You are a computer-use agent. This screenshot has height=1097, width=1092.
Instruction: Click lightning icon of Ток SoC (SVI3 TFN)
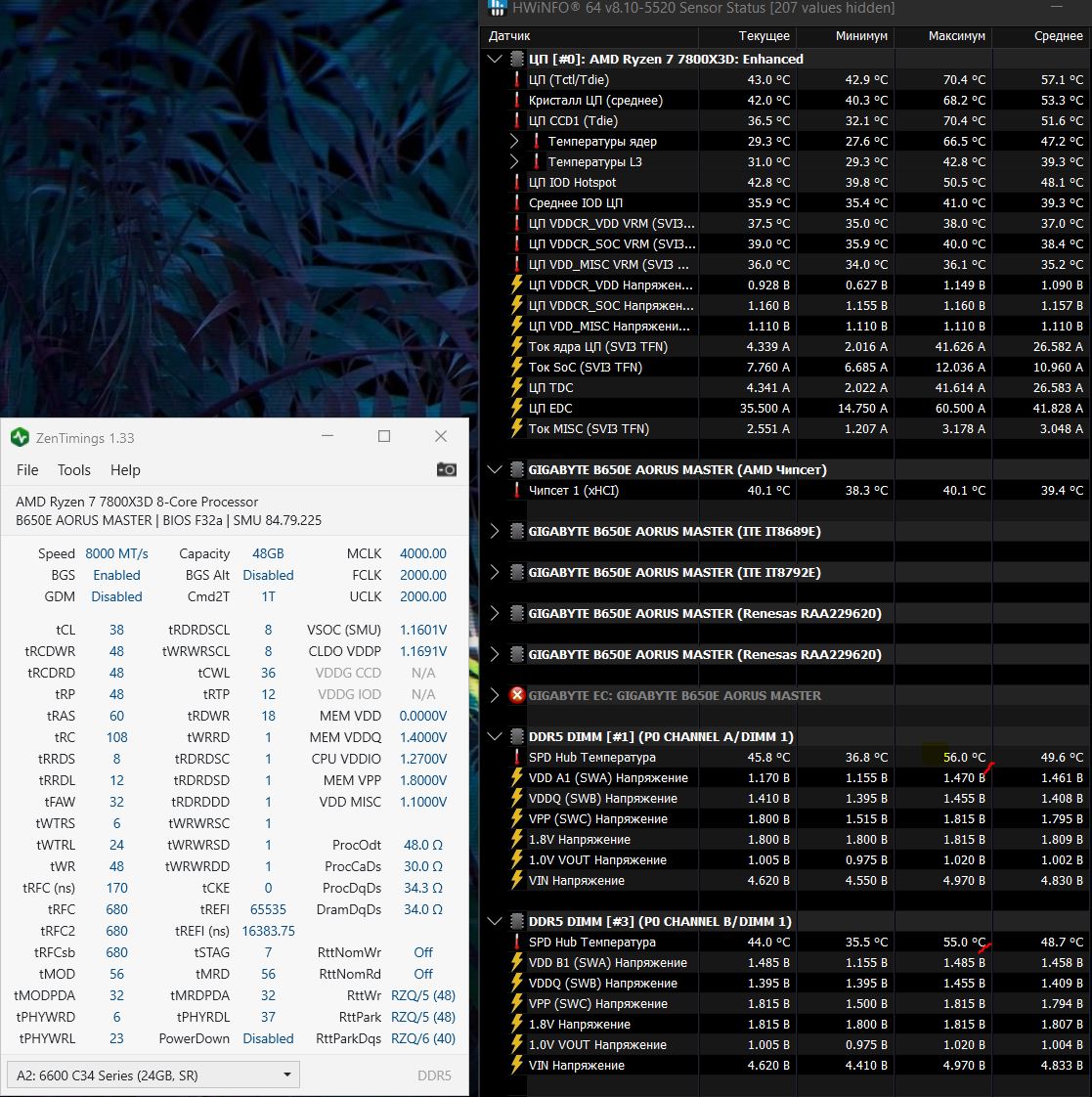[517, 367]
